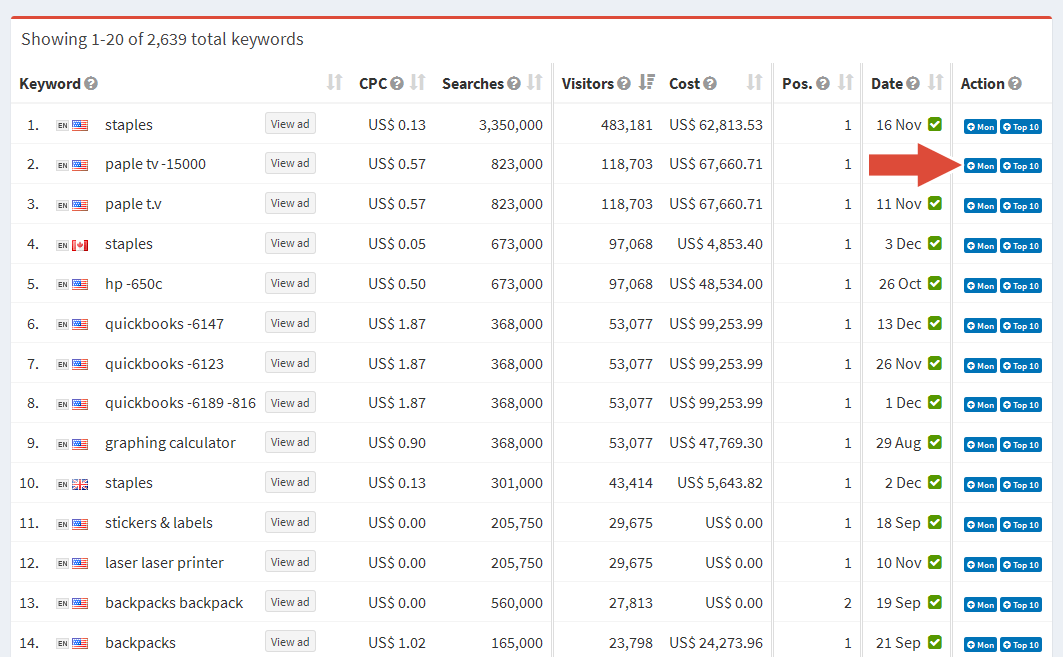The width and height of the screenshot is (1063, 657).
Task: Click the help icon beside CPC header
Action: (x=397, y=84)
